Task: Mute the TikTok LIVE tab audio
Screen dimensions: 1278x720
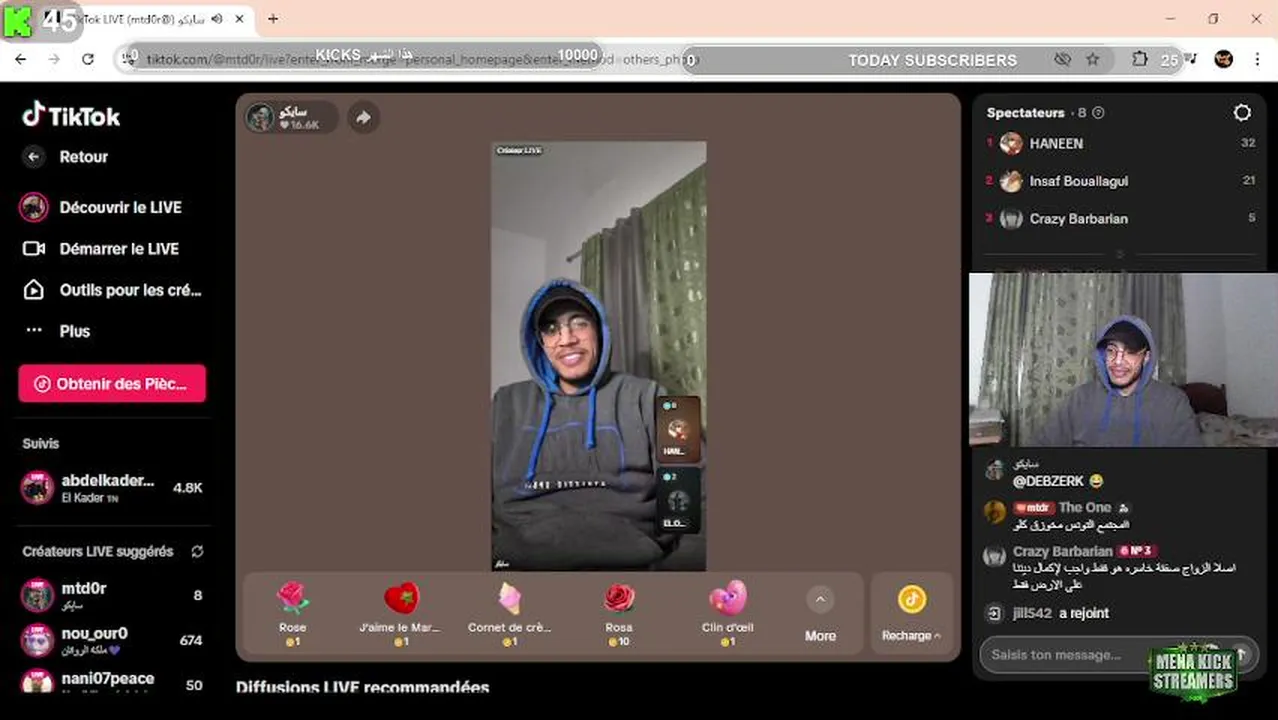Action: (x=217, y=18)
